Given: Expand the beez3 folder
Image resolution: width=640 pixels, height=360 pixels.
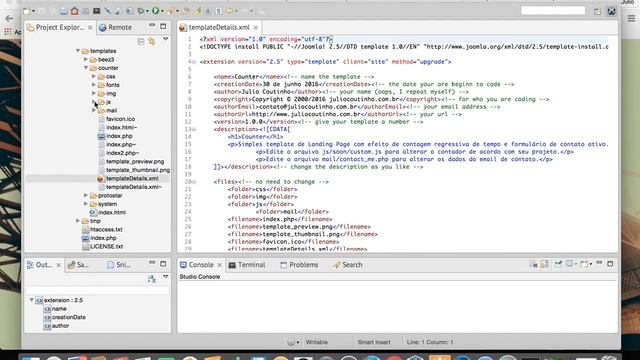Looking at the screenshot, I should pyautogui.click(x=86, y=60).
